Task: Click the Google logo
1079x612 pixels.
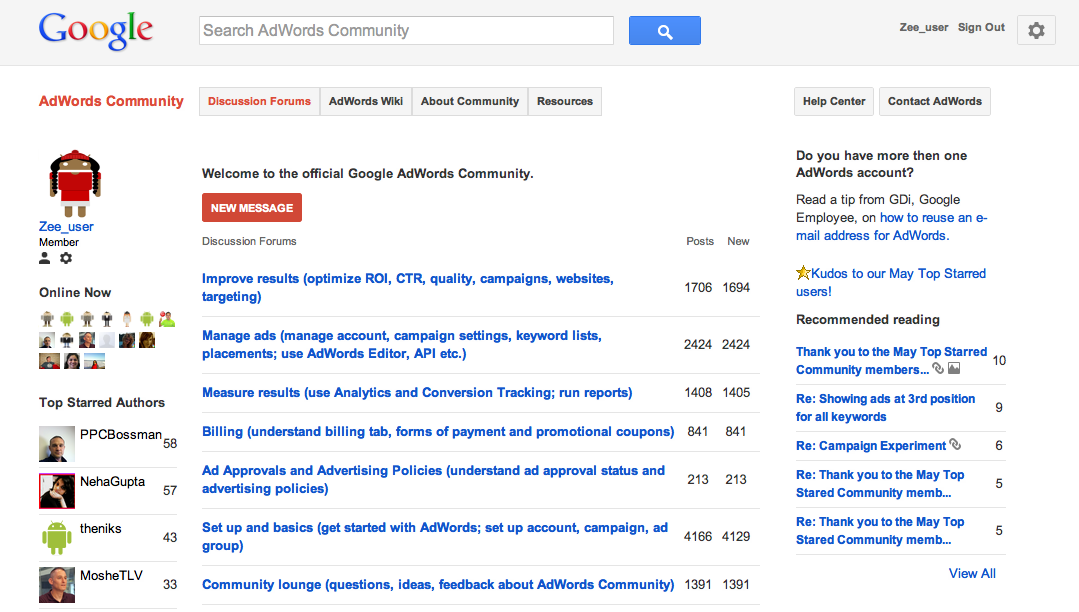Action: 96,30
